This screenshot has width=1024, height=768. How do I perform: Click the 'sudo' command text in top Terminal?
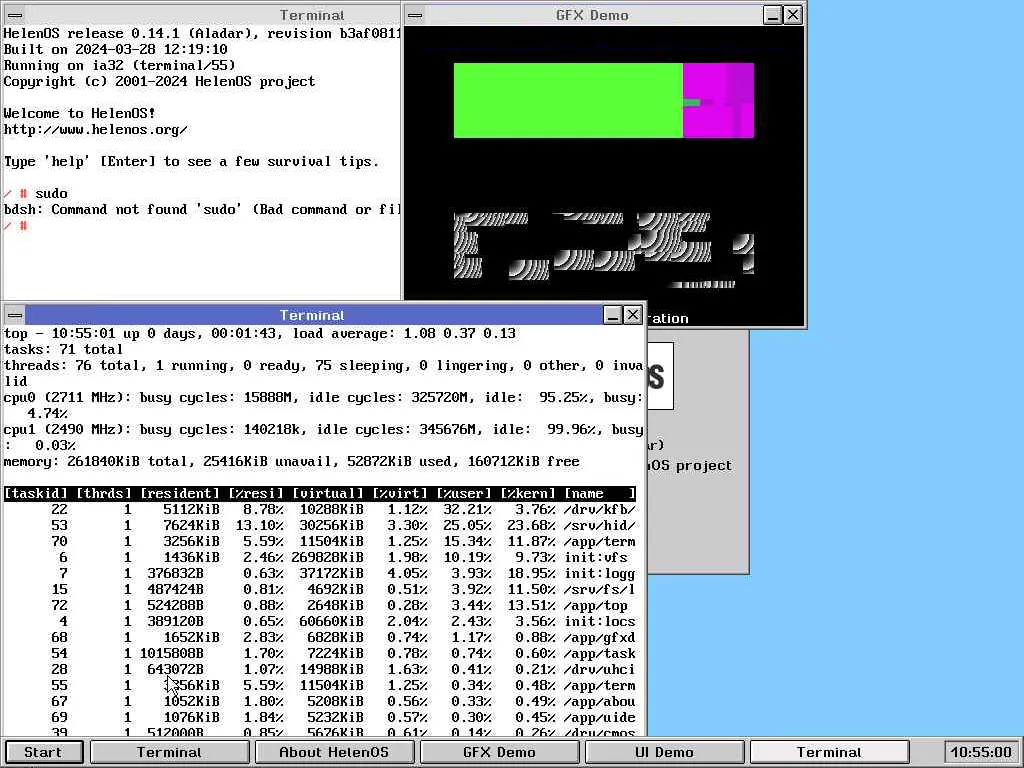coord(52,193)
